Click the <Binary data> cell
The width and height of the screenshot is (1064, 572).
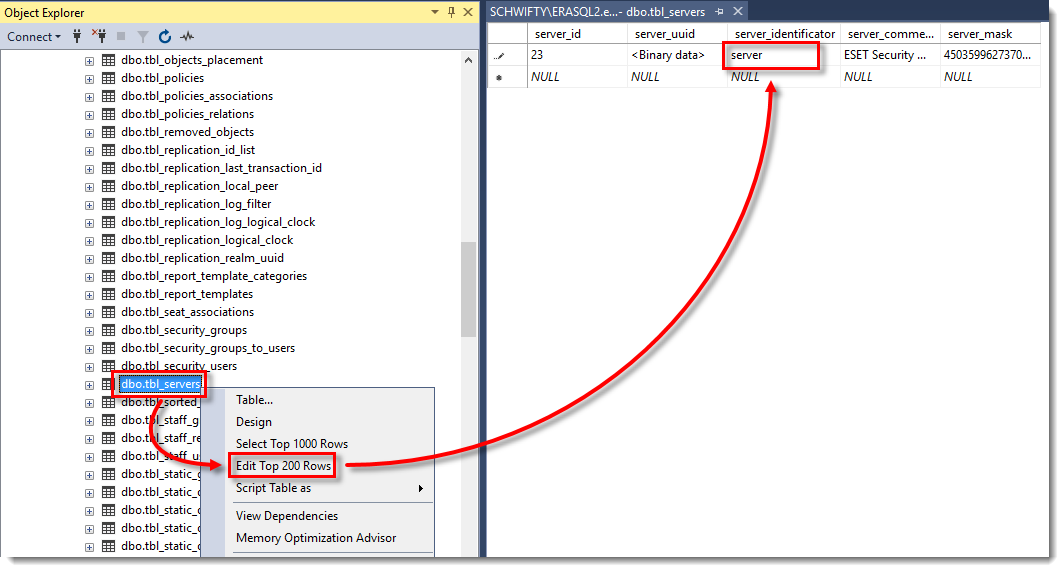677,55
